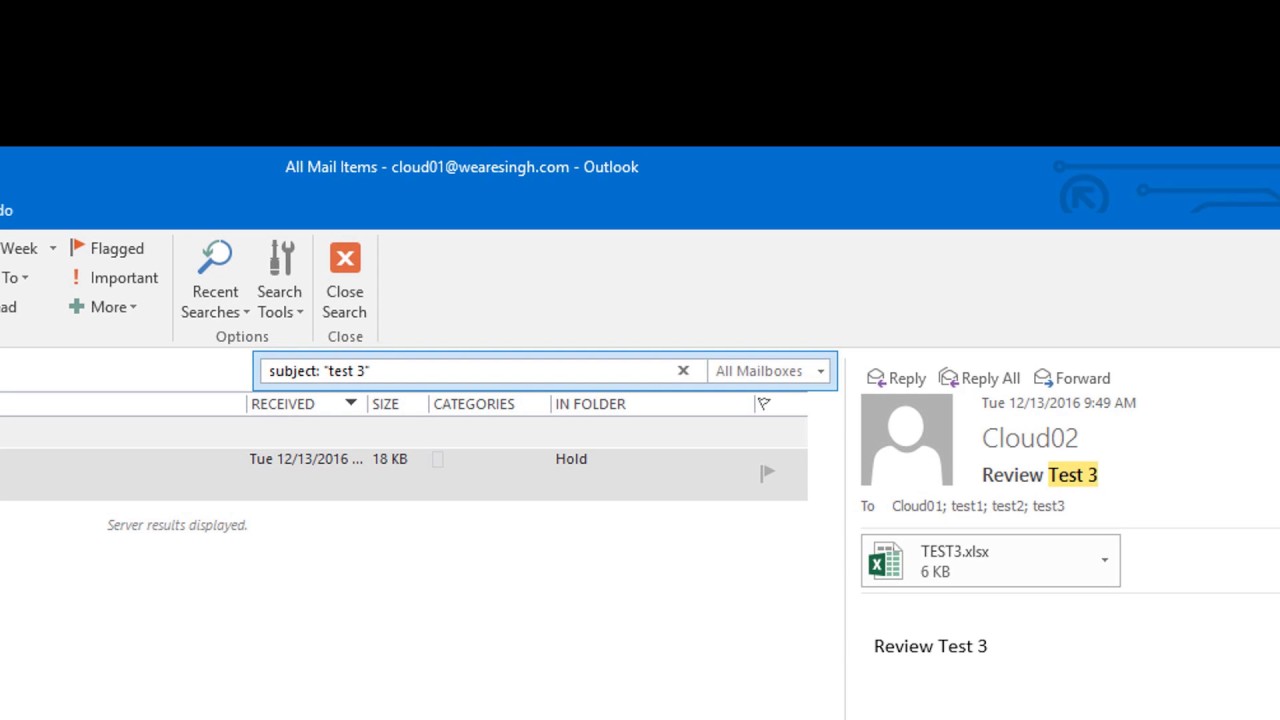Click the Excel icon of TEST3.xlsx
The width and height of the screenshot is (1280, 720).
click(885, 561)
